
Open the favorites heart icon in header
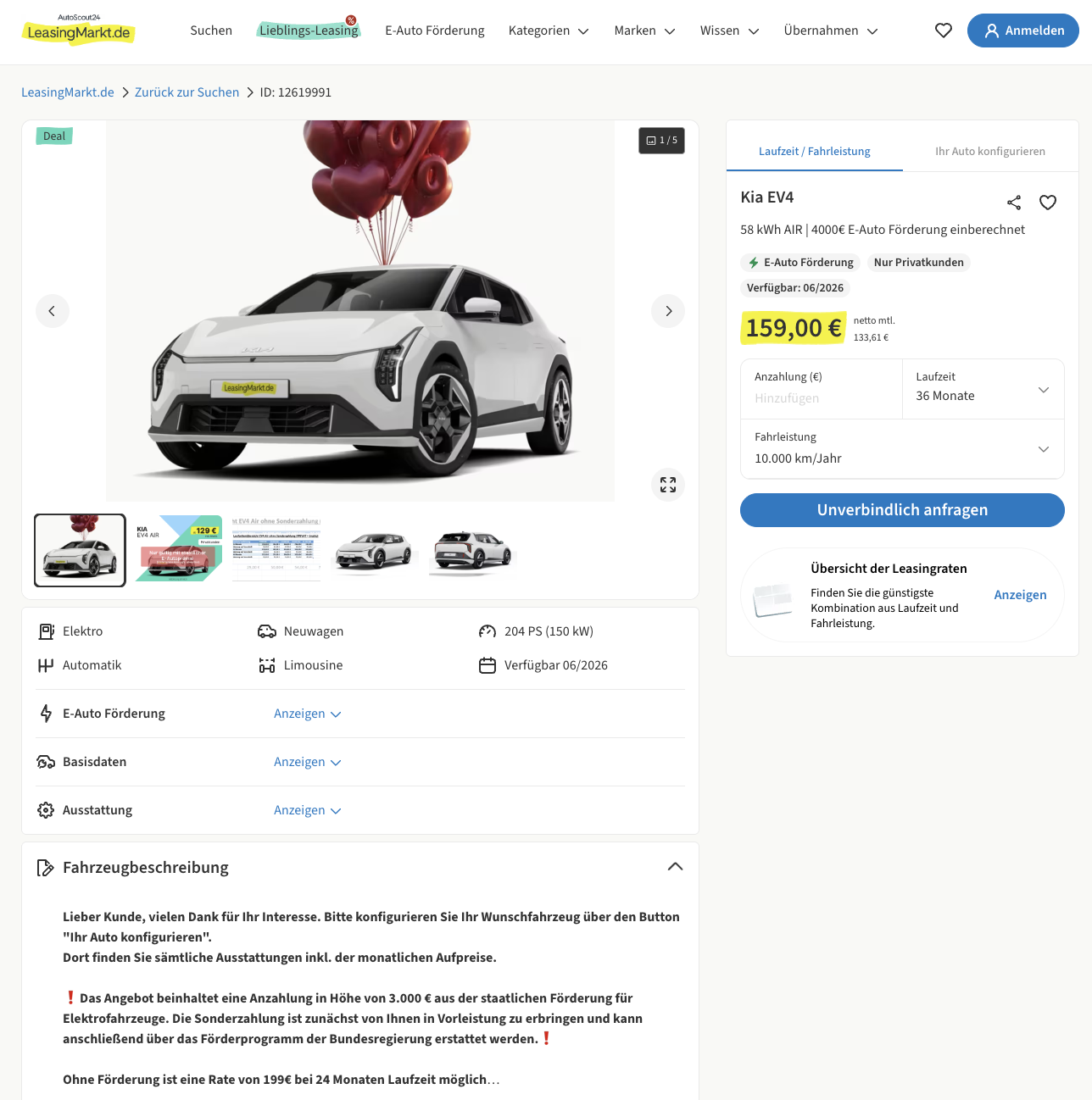click(x=944, y=31)
